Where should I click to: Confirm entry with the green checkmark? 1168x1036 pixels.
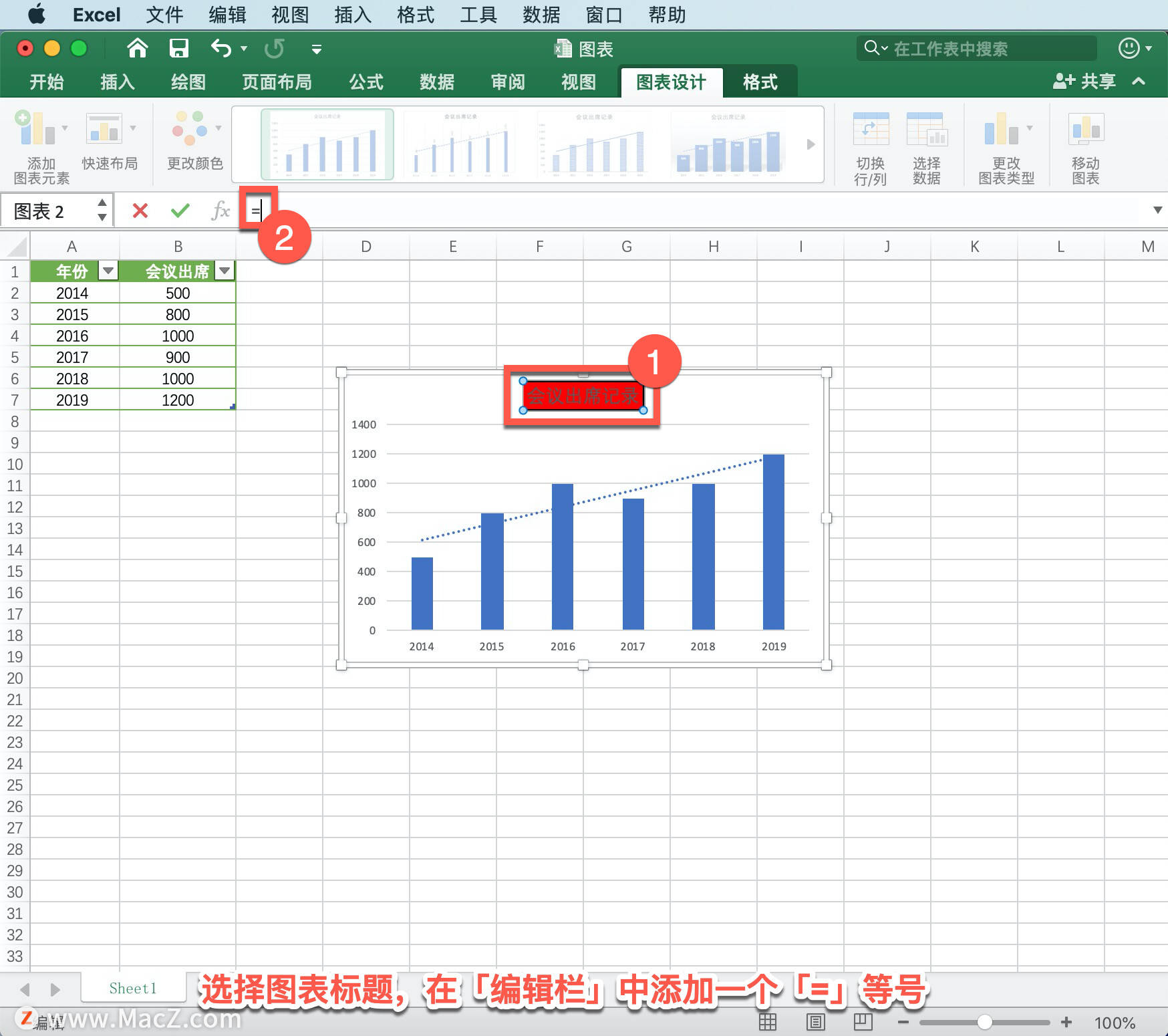179,211
